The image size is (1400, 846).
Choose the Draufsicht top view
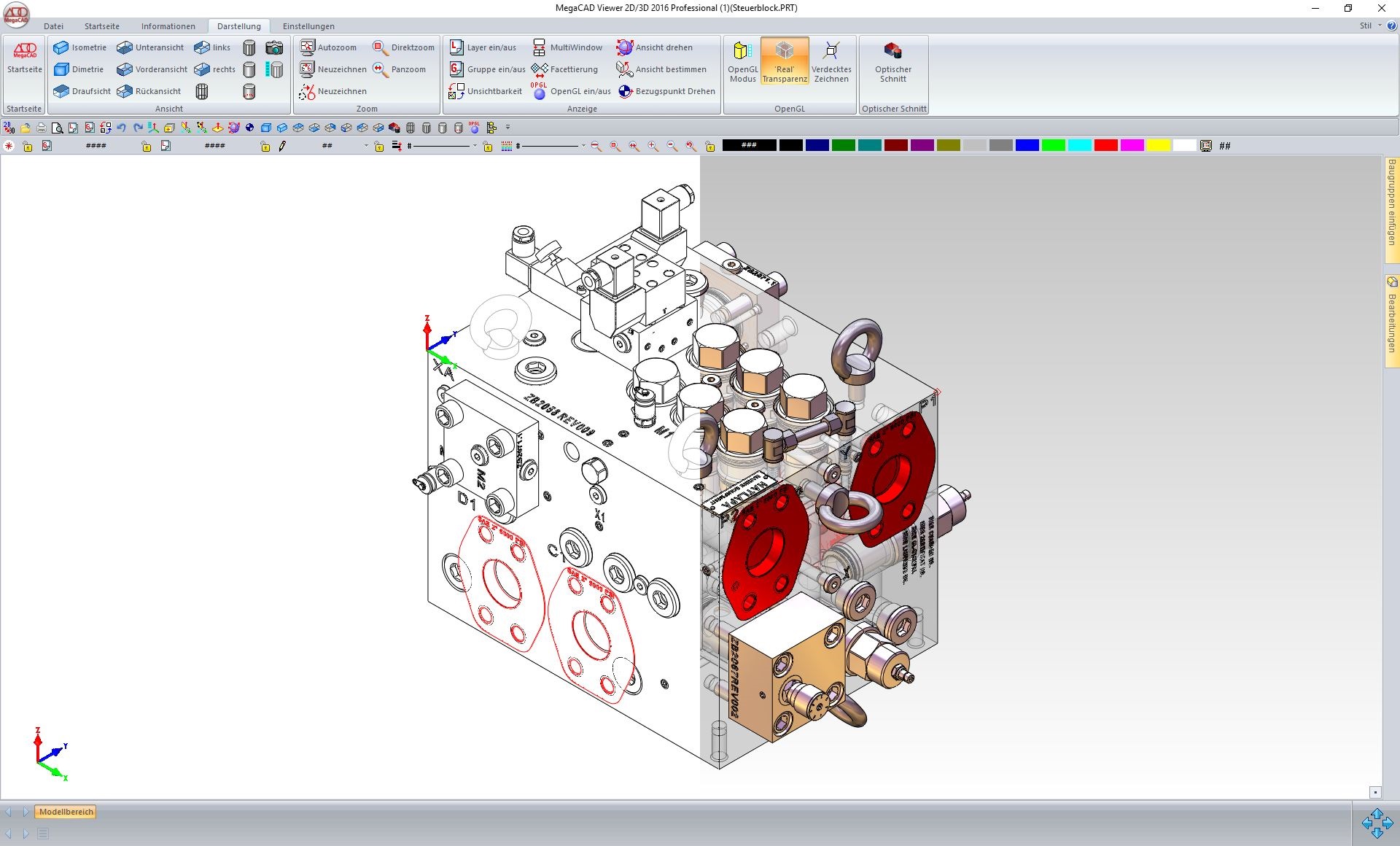pos(82,91)
